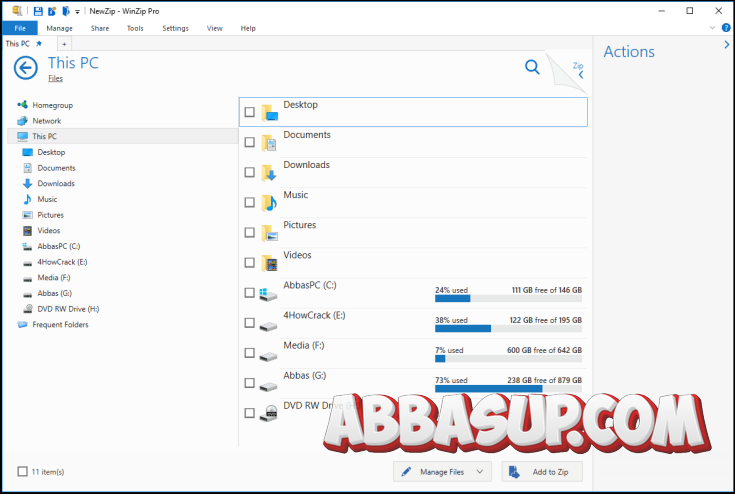Image resolution: width=735 pixels, height=494 pixels.
Task: Click the 4HowCrack (E:) drive icon in list
Action: tap(268, 326)
